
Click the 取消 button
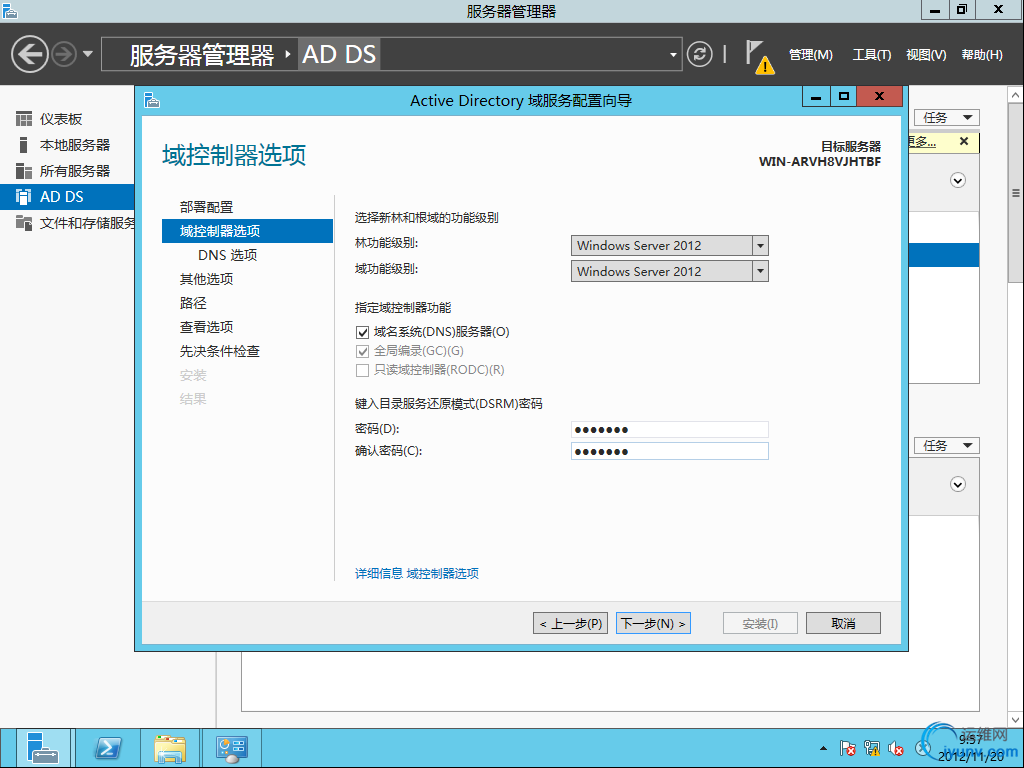pos(843,624)
